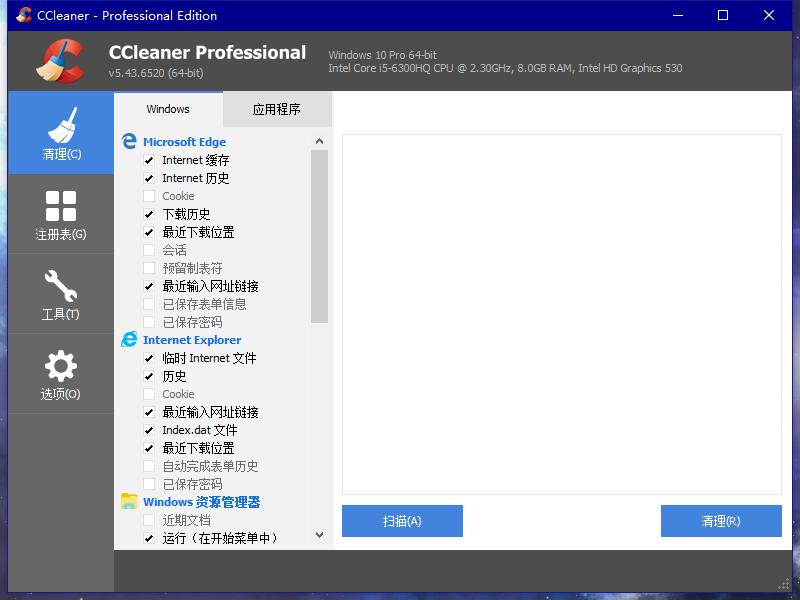Click the Intel Core i5-6300HQ system info text
The image size is (800, 600).
pos(505,68)
